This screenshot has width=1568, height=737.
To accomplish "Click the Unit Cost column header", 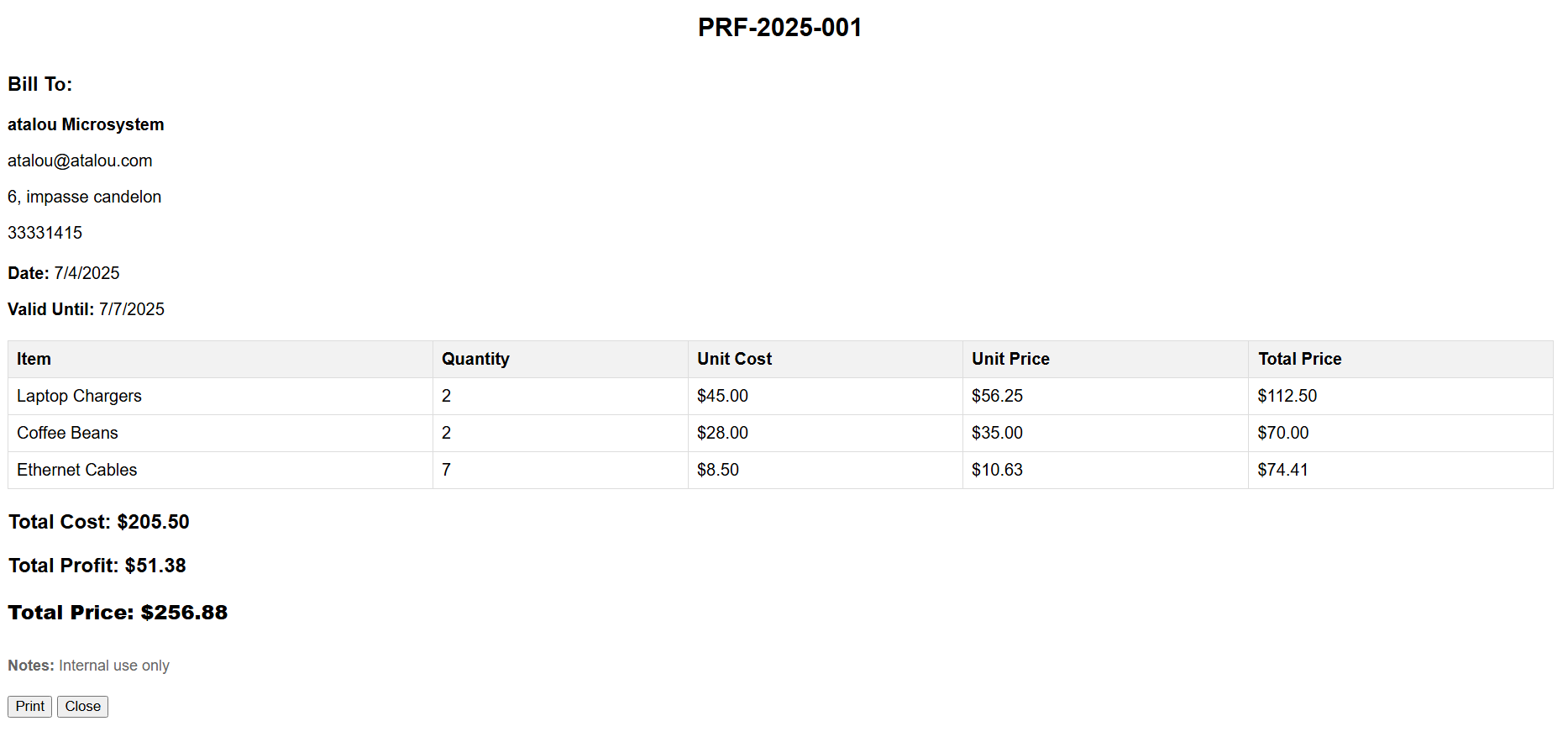I will tap(734, 359).
